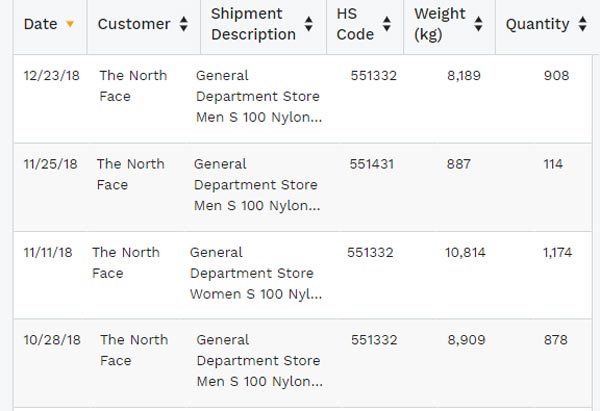This screenshot has height=411, width=600.
Task: Select the 12/23/18 date cell
Action: click(x=50, y=75)
